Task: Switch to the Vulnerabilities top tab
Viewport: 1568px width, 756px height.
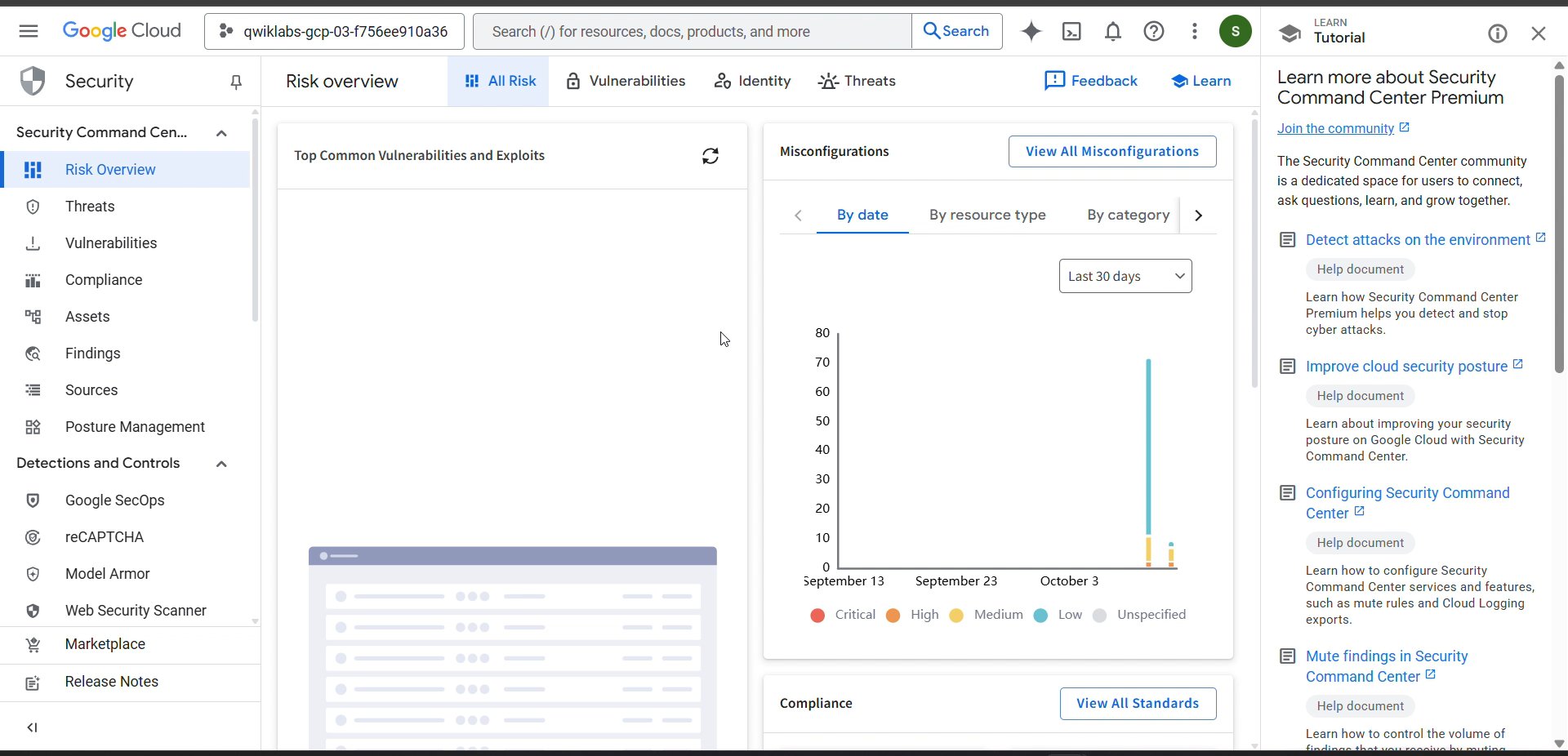Action: pos(626,81)
